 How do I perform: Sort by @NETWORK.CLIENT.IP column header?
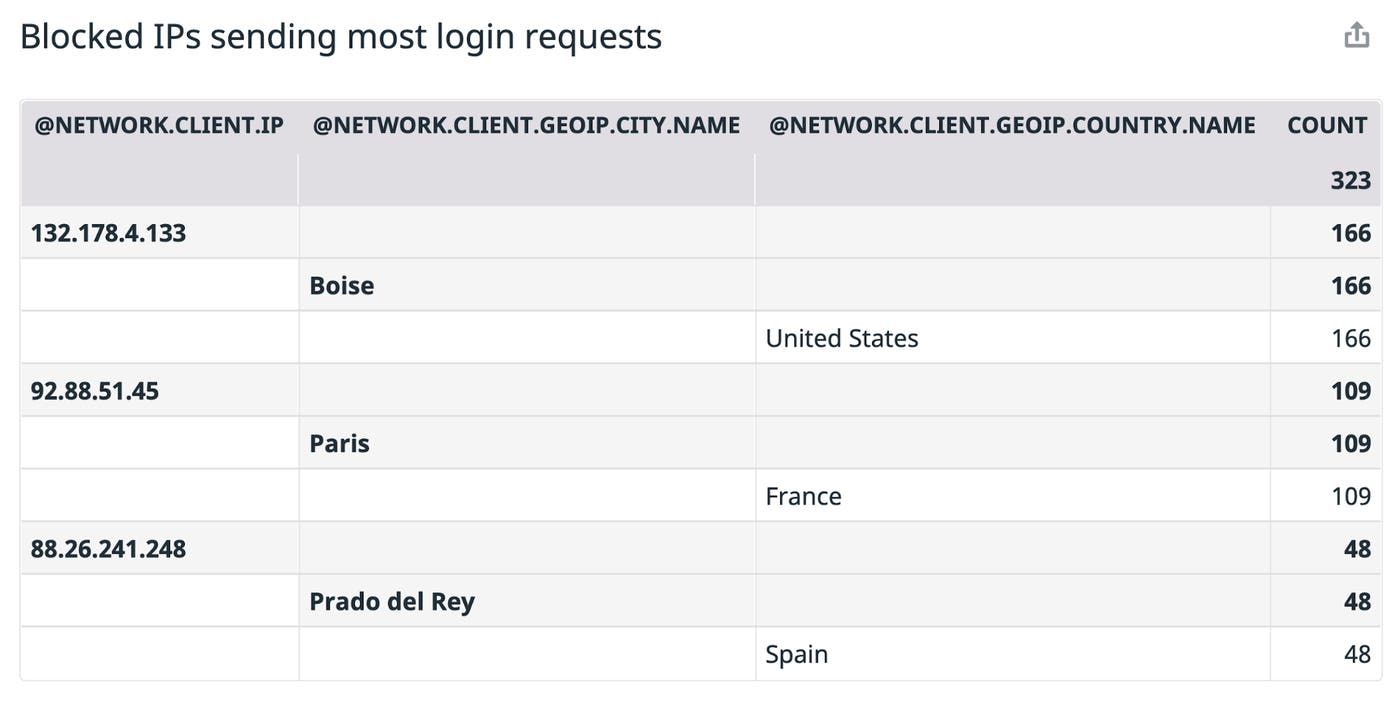click(x=158, y=123)
